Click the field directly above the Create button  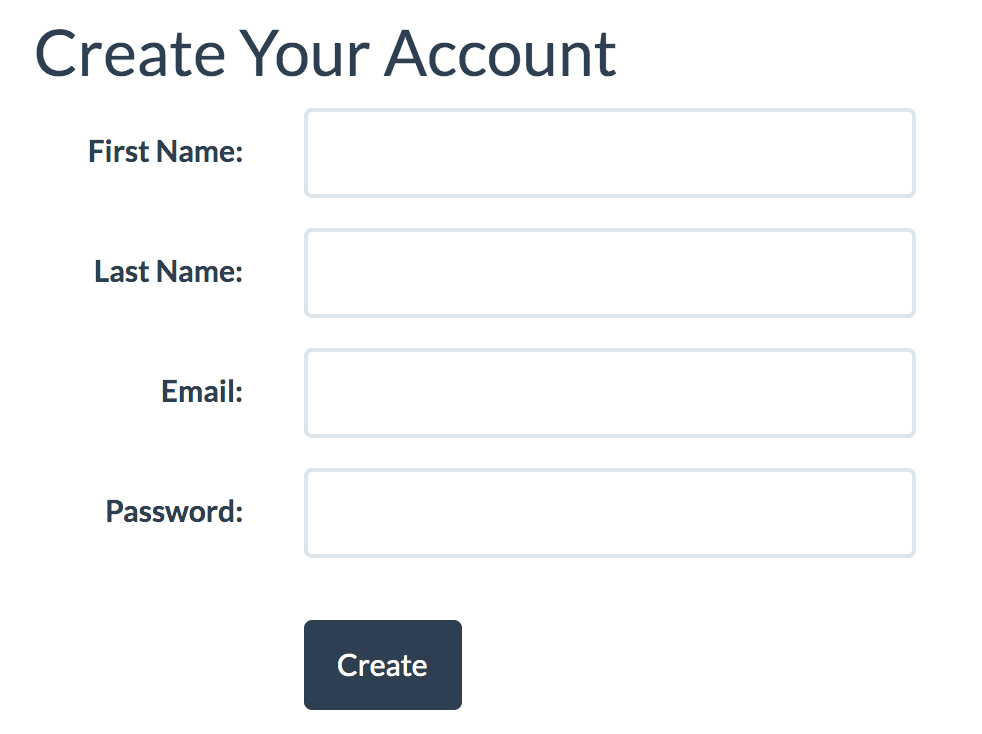609,513
